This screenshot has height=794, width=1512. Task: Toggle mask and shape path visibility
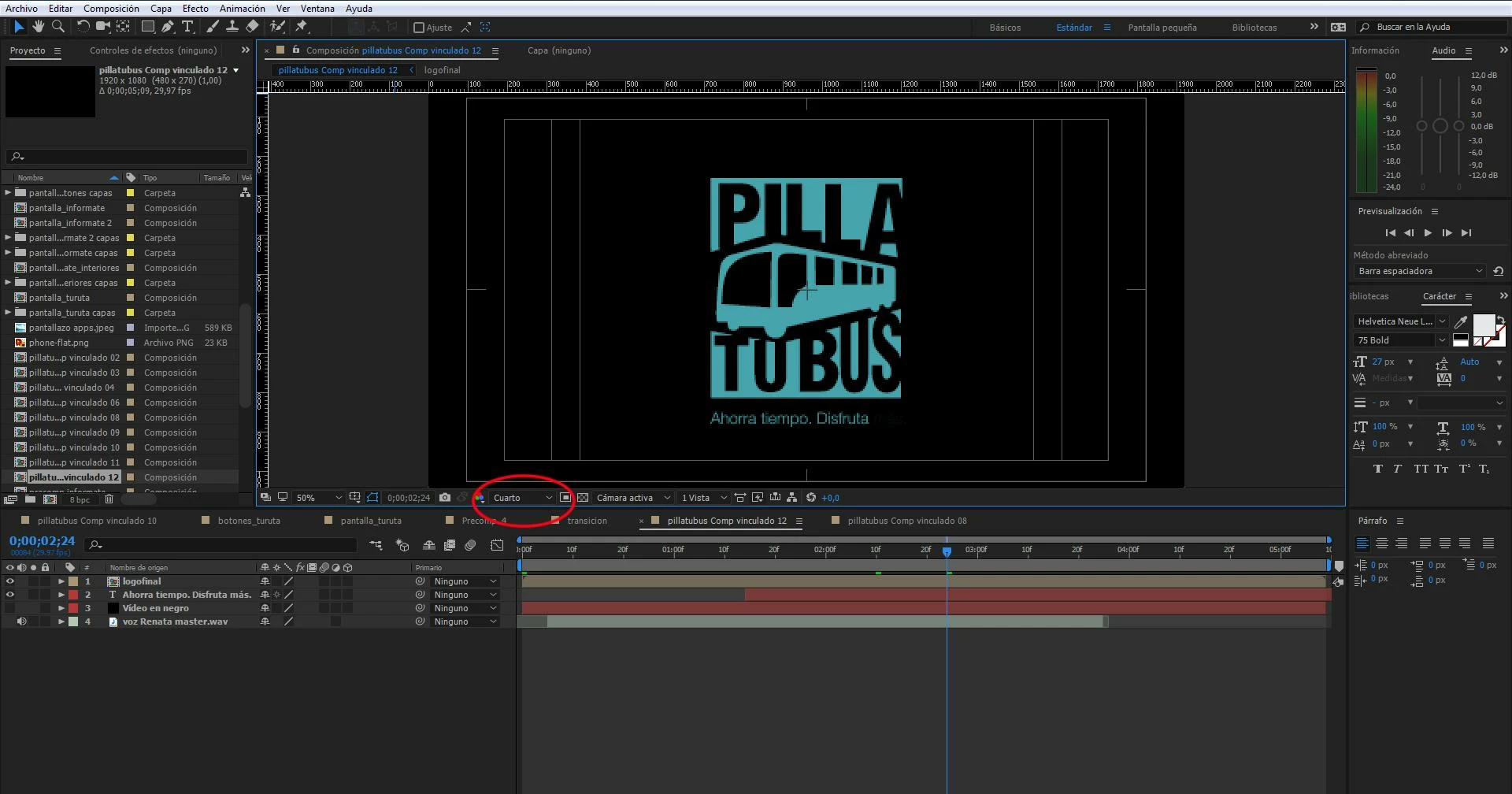(372, 498)
